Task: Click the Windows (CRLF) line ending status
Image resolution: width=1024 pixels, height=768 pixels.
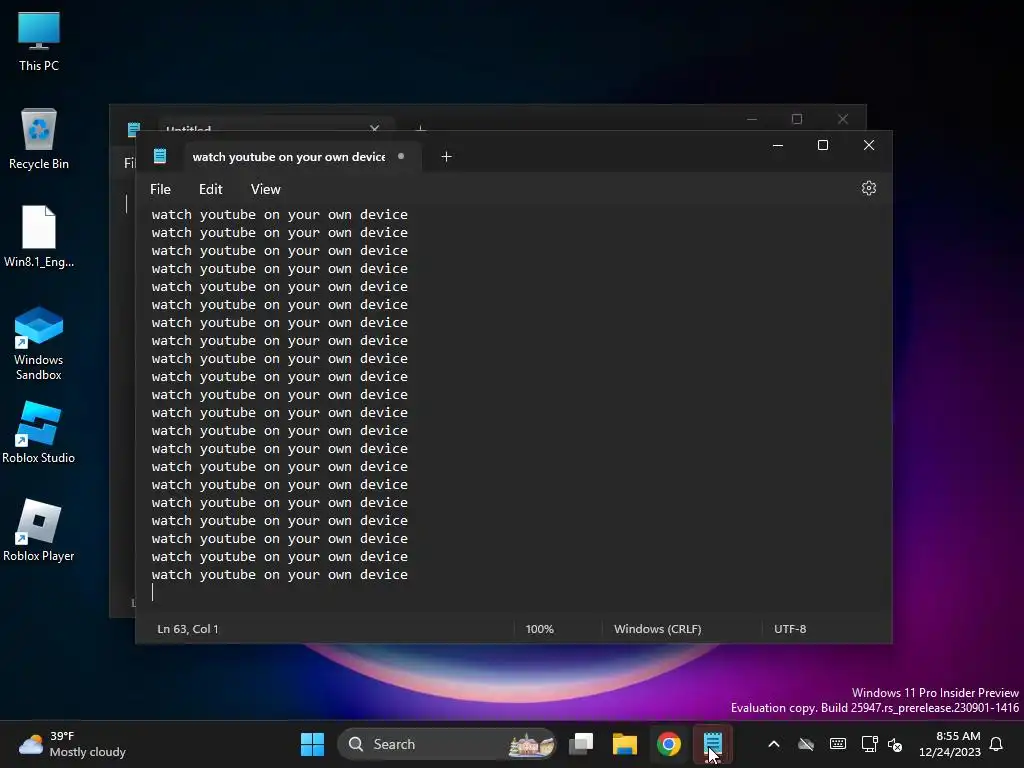Action: click(658, 629)
